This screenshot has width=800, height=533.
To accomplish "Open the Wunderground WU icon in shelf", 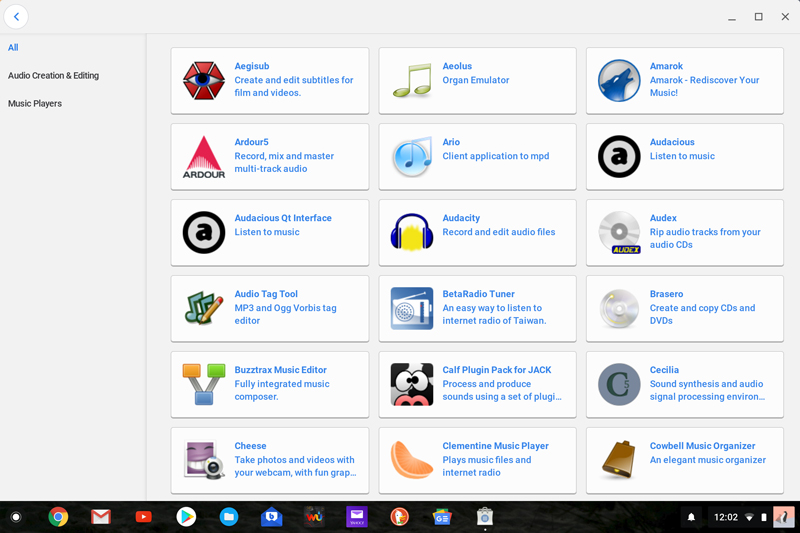I will tap(314, 517).
